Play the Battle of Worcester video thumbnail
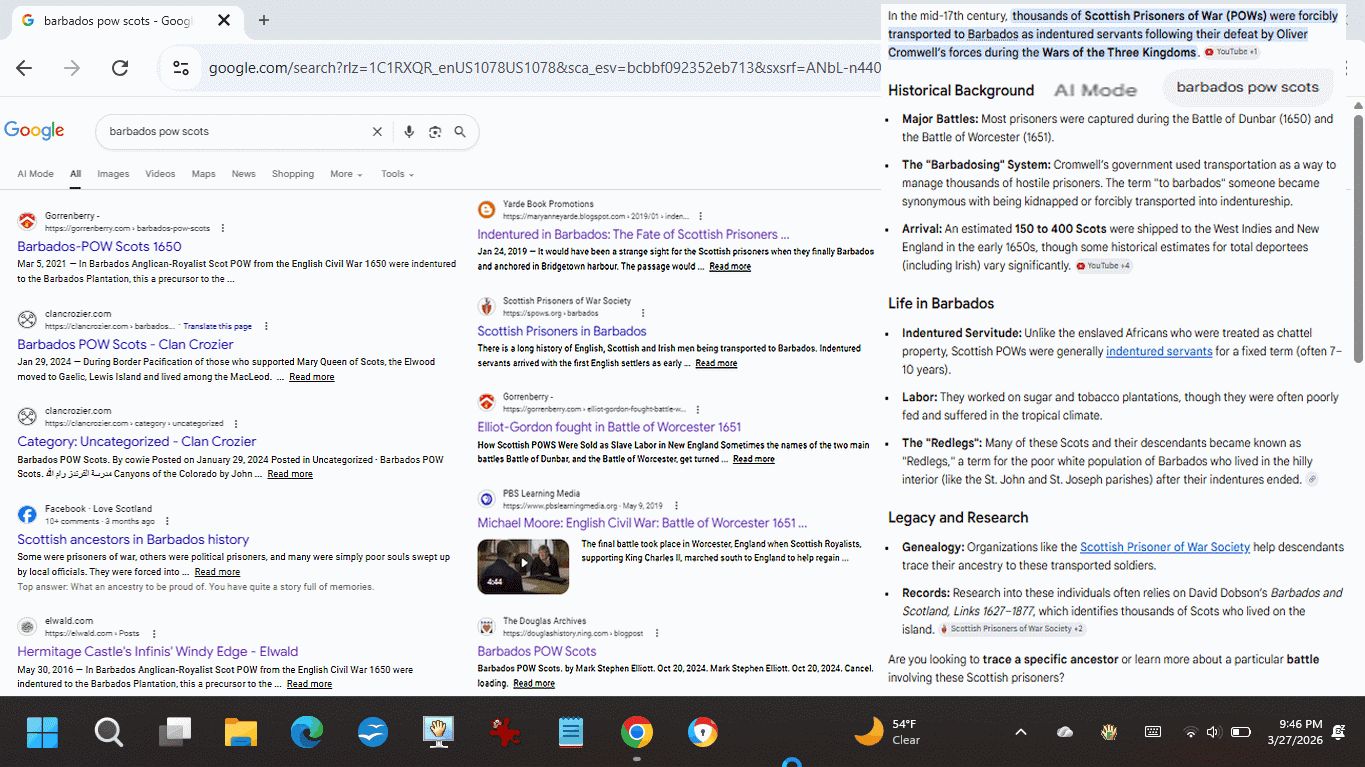This screenshot has width=1365, height=767. pyautogui.click(x=523, y=566)
